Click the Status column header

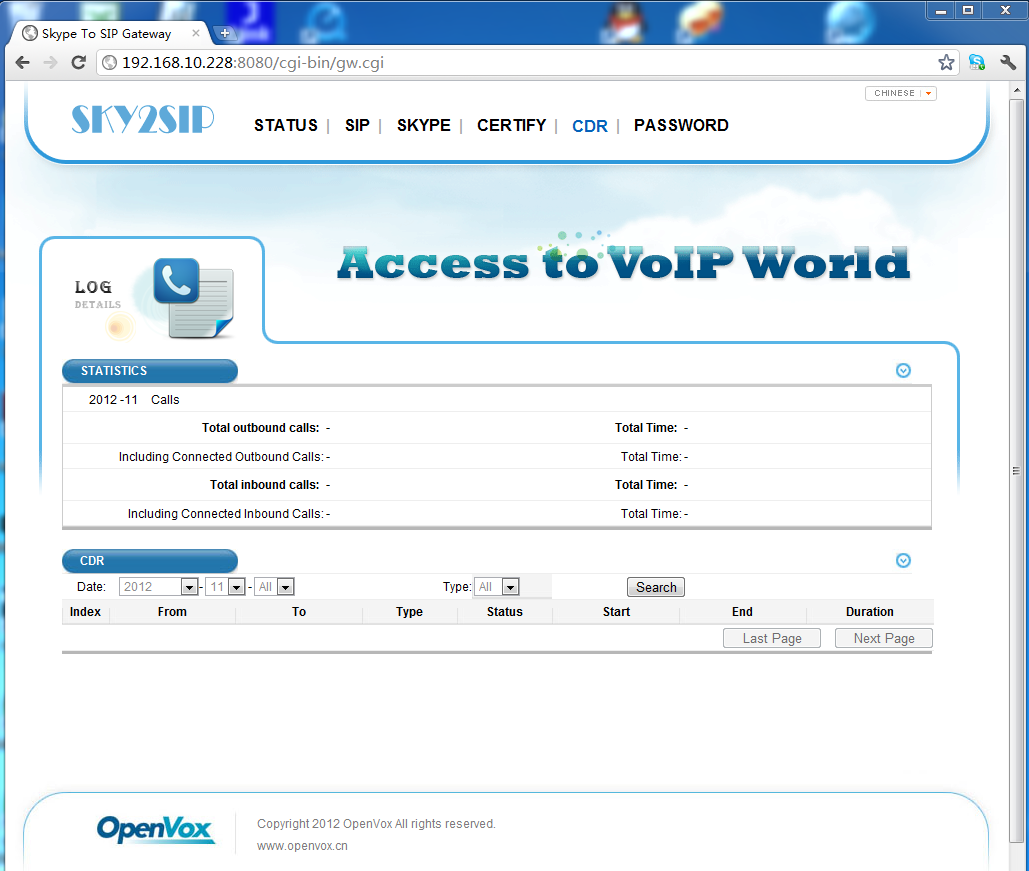[x=505, y=612]
